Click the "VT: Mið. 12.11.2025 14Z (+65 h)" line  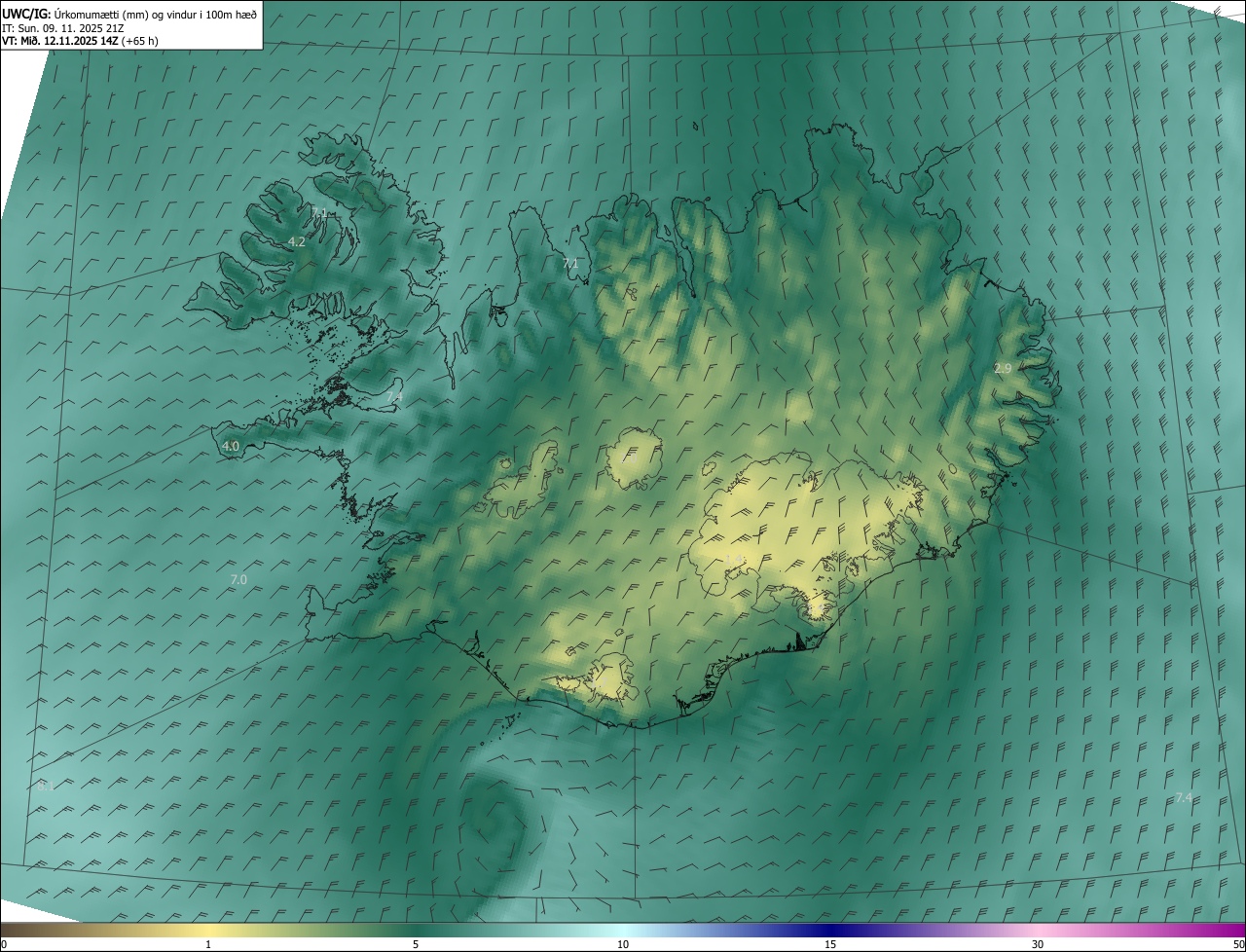pos(80,41)
